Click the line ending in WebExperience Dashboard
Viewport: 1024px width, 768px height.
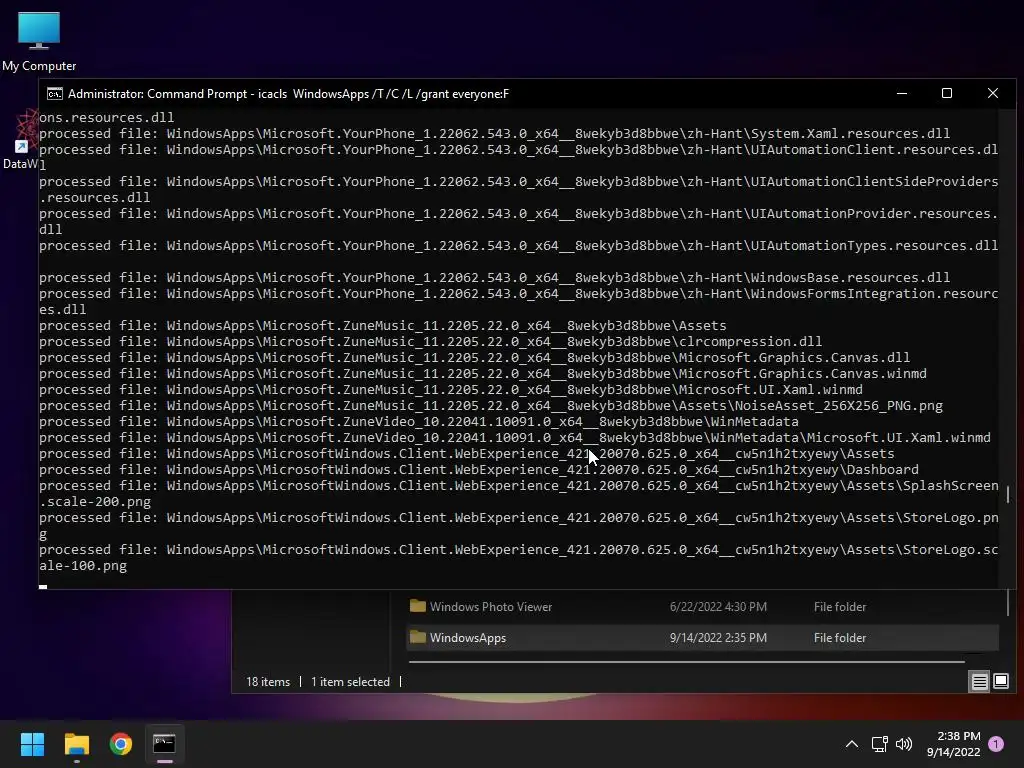point(479,470)
